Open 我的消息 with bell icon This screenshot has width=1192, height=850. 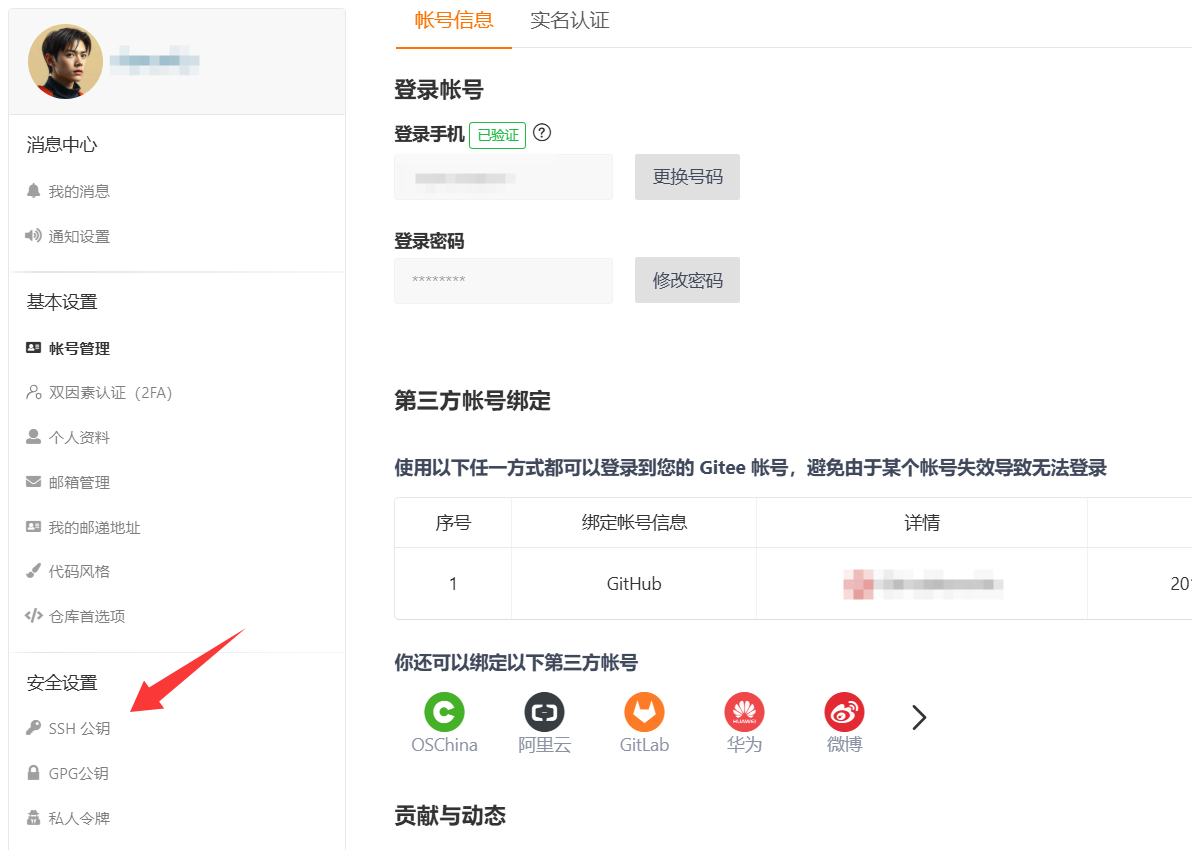pyautogui.click(x=79, y=192)
